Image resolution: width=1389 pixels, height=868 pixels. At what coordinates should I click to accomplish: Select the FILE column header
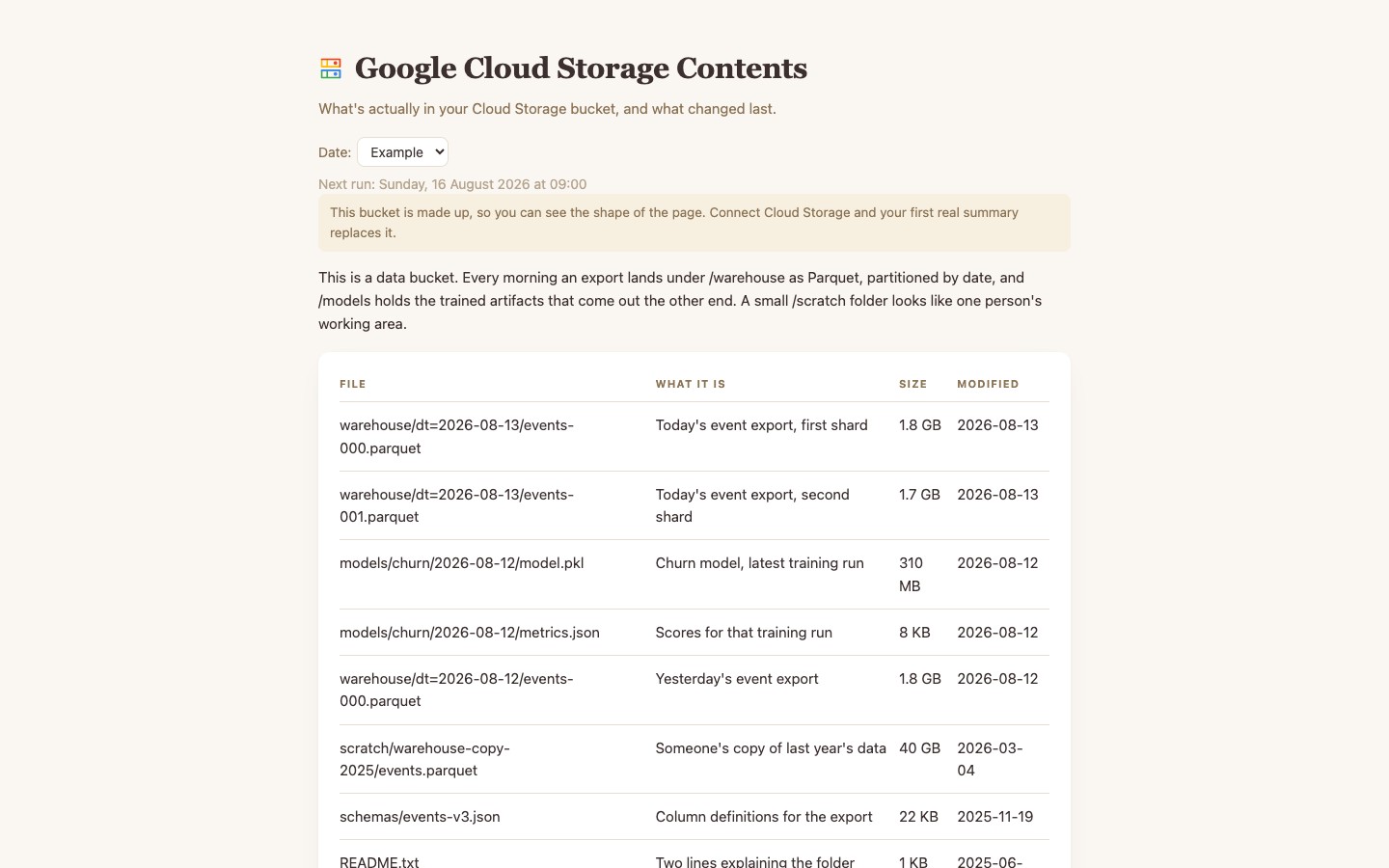(x=353, y=384)
